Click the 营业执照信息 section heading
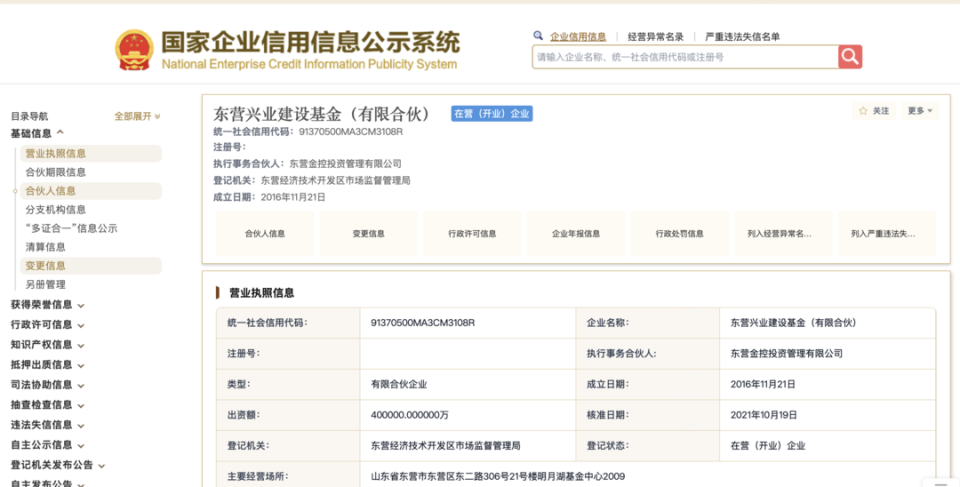 pos(261,293)
